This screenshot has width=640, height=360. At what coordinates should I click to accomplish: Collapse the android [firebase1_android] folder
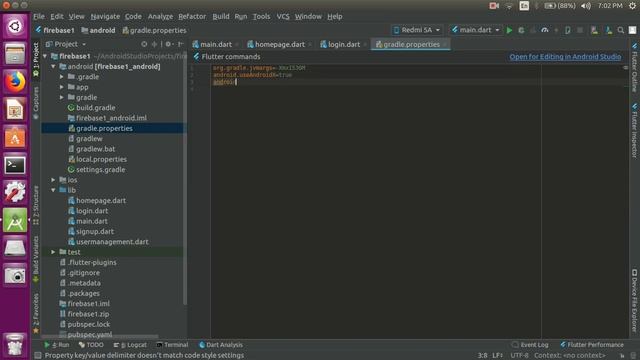pos(53,66)
